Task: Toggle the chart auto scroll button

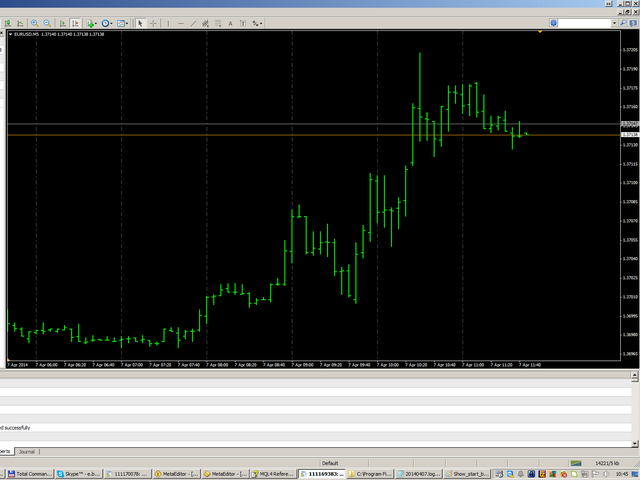Action: pyautogui.click(x=62, y=23)
